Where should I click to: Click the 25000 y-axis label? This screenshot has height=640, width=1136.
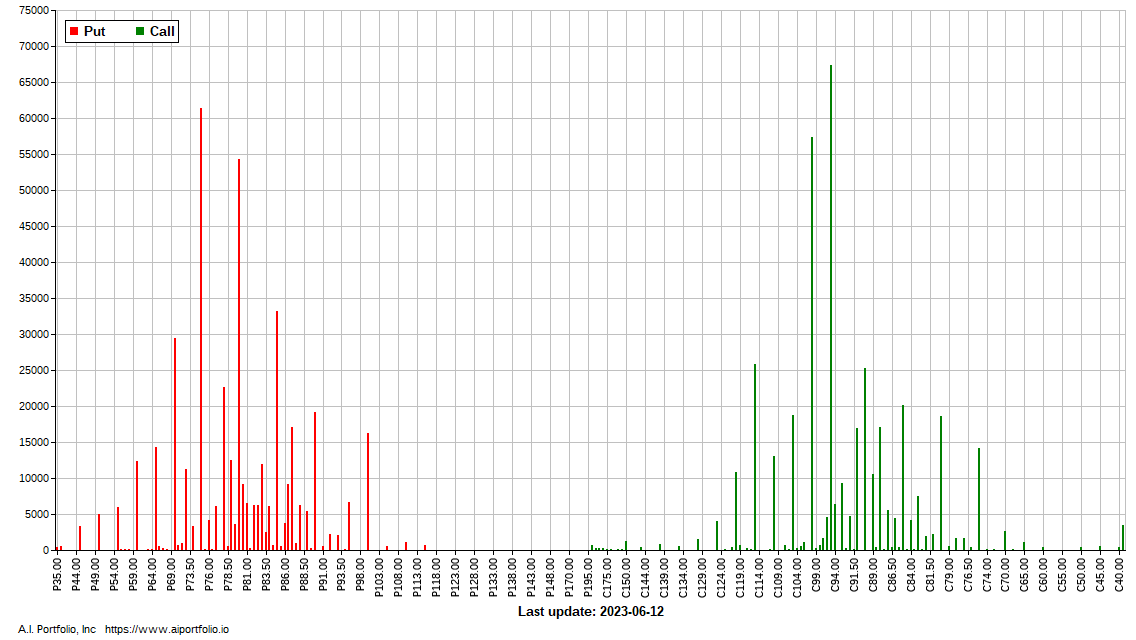click(34, 370)
